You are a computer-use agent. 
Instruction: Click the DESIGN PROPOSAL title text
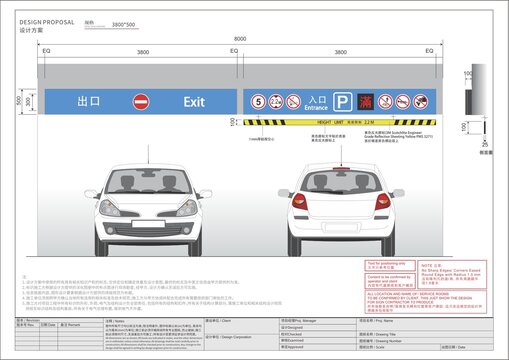pyautogui.click(x=47, y=22)
